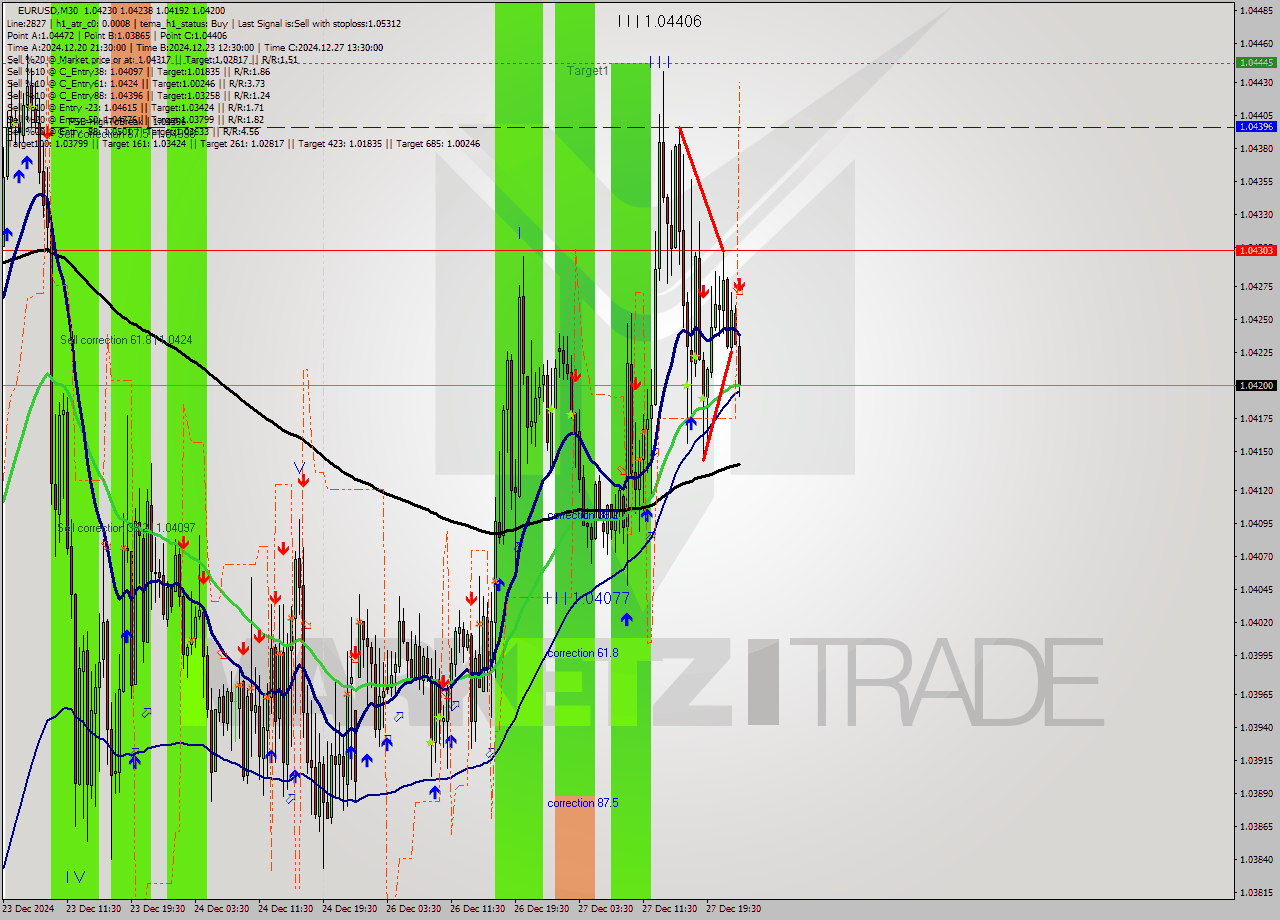
Task: Click the green 1.04445 price tag
Action: tap(1256, 62)
